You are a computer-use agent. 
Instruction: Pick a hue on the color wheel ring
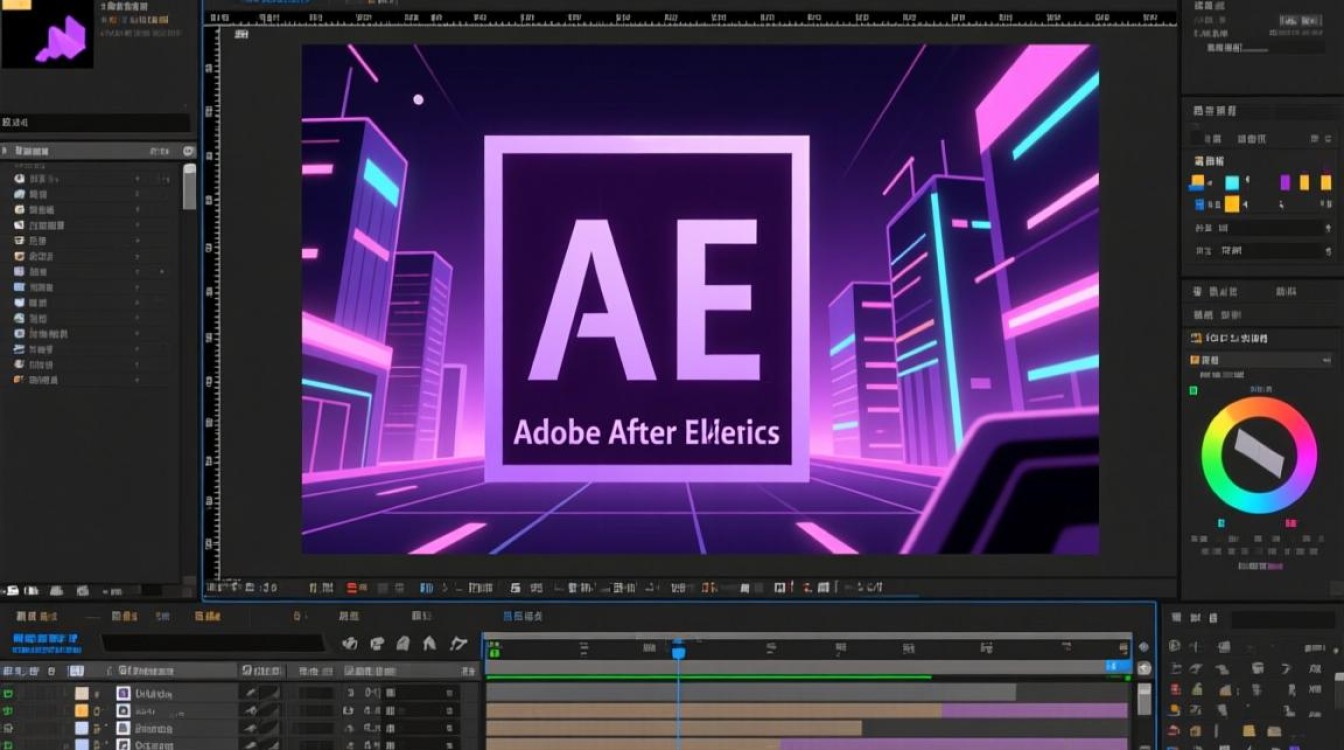coord(1259,412)
